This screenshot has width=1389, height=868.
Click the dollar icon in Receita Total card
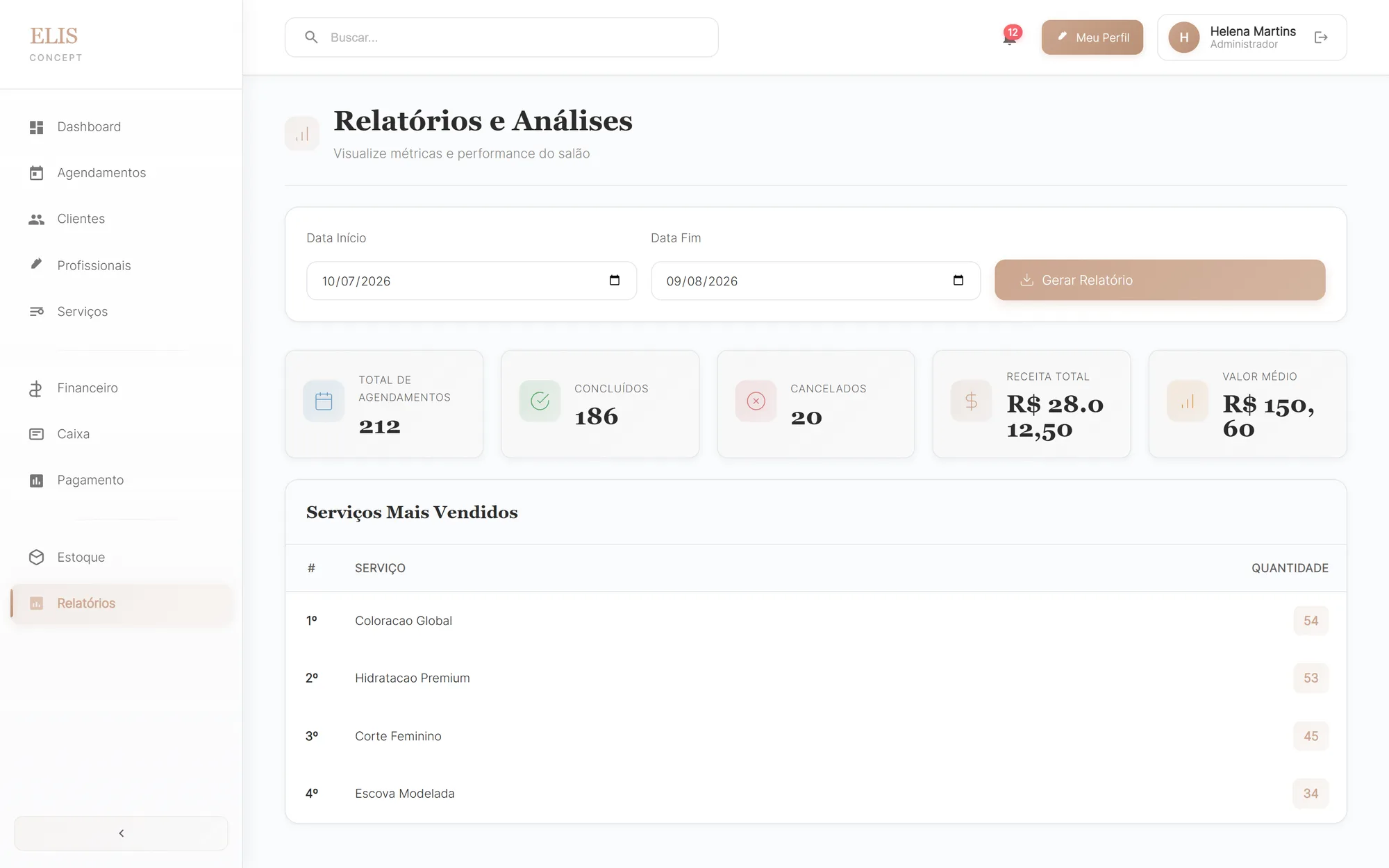click(971, 401)
